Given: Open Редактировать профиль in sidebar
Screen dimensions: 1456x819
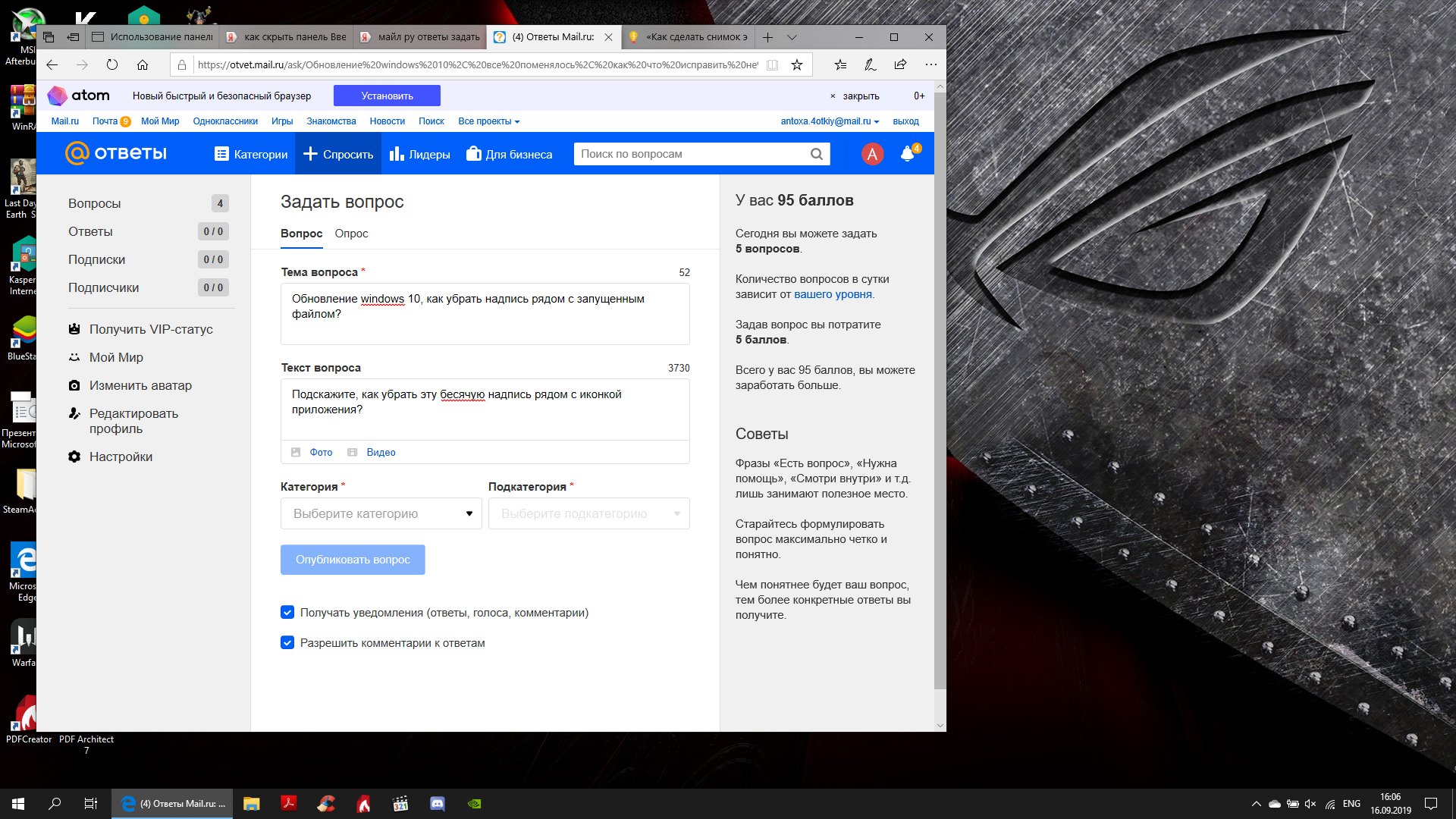Looking at the screenshot, I should coord(133,421).
